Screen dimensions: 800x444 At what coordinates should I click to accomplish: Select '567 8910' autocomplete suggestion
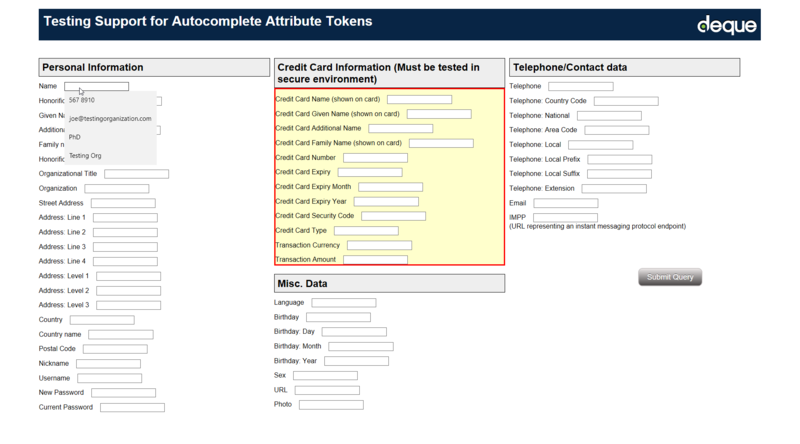[x=83, y=100]
